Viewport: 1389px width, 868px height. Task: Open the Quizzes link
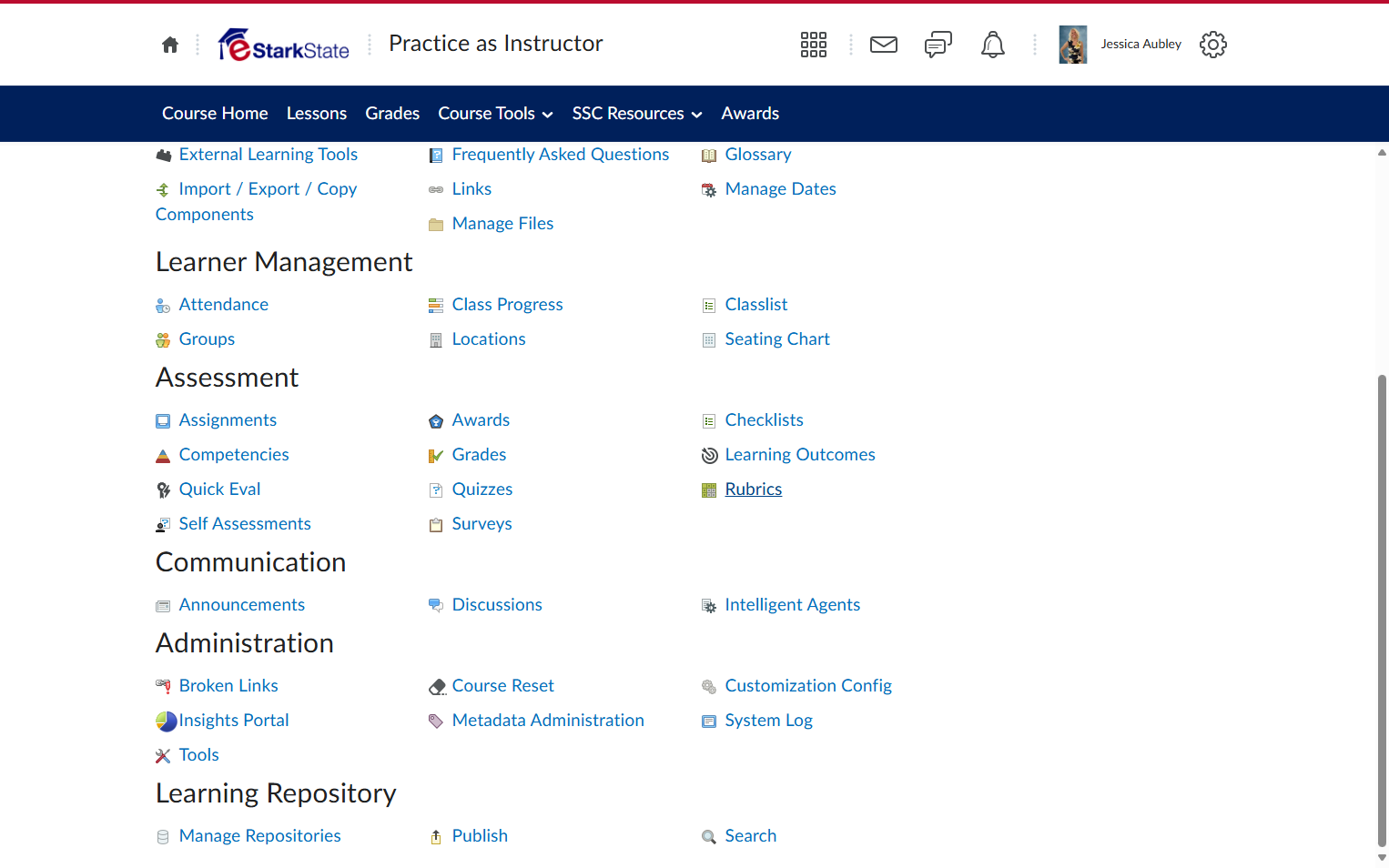(x=482, y=490)
